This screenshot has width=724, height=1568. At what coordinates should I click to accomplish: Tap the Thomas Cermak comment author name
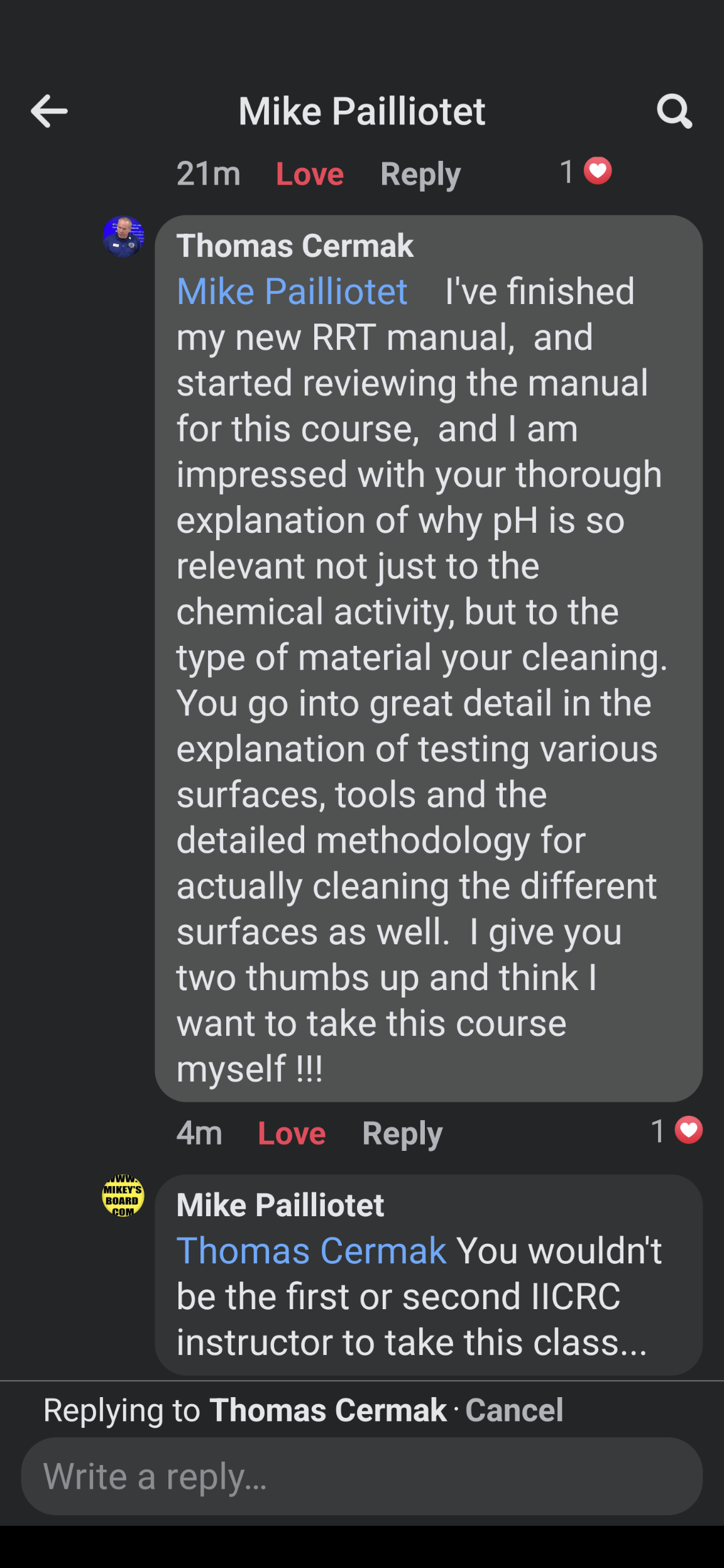[x=295, y=246]
